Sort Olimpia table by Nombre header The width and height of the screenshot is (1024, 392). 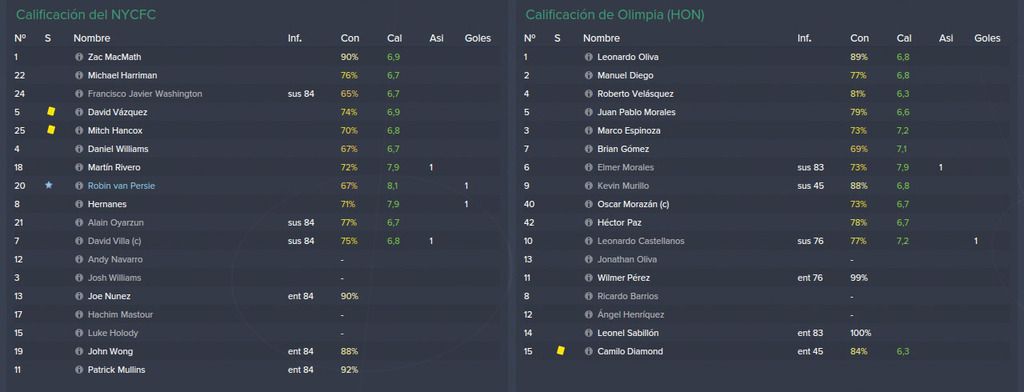coord(601,39)
